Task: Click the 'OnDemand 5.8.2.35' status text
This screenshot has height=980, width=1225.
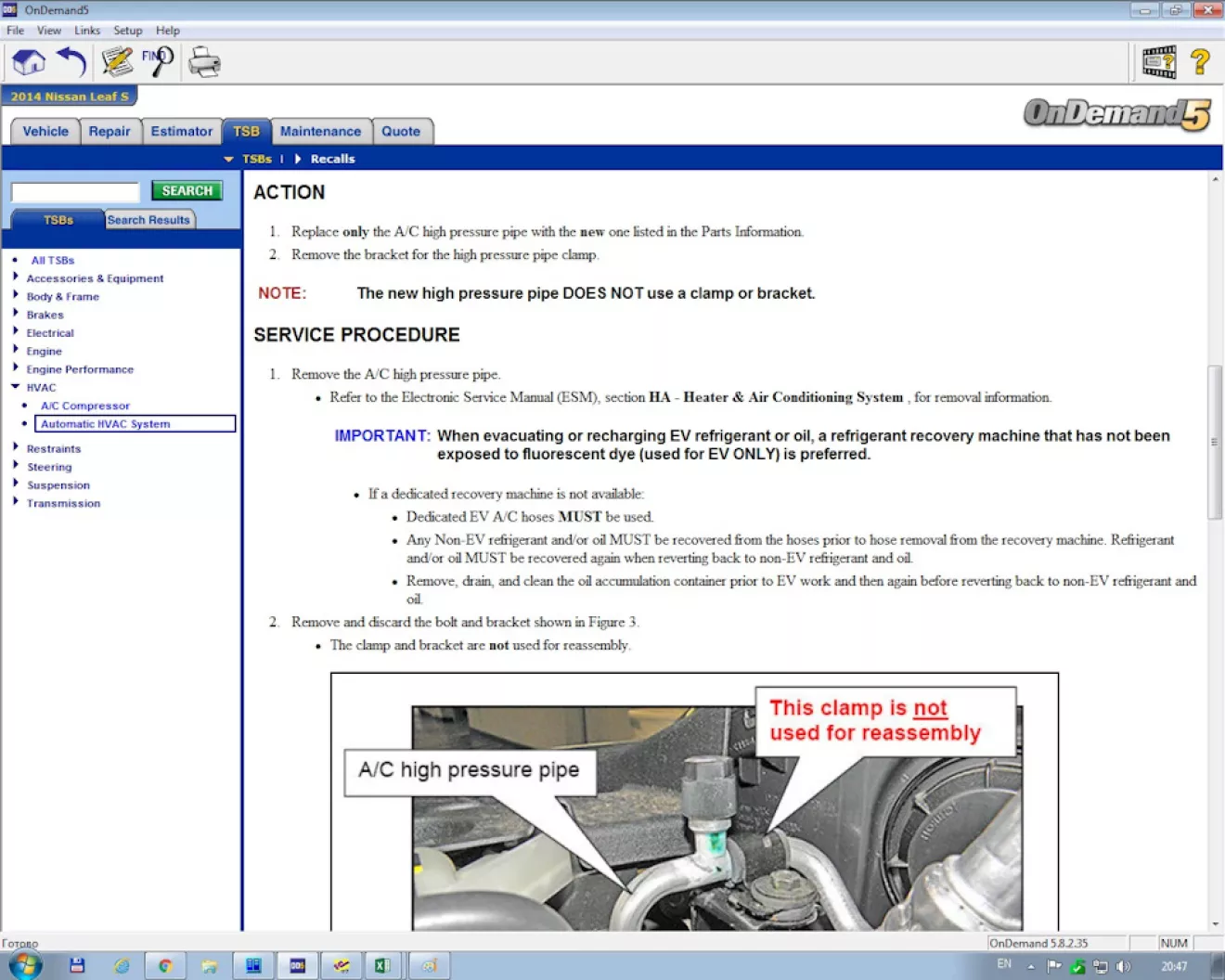Action: [1038, 943]
